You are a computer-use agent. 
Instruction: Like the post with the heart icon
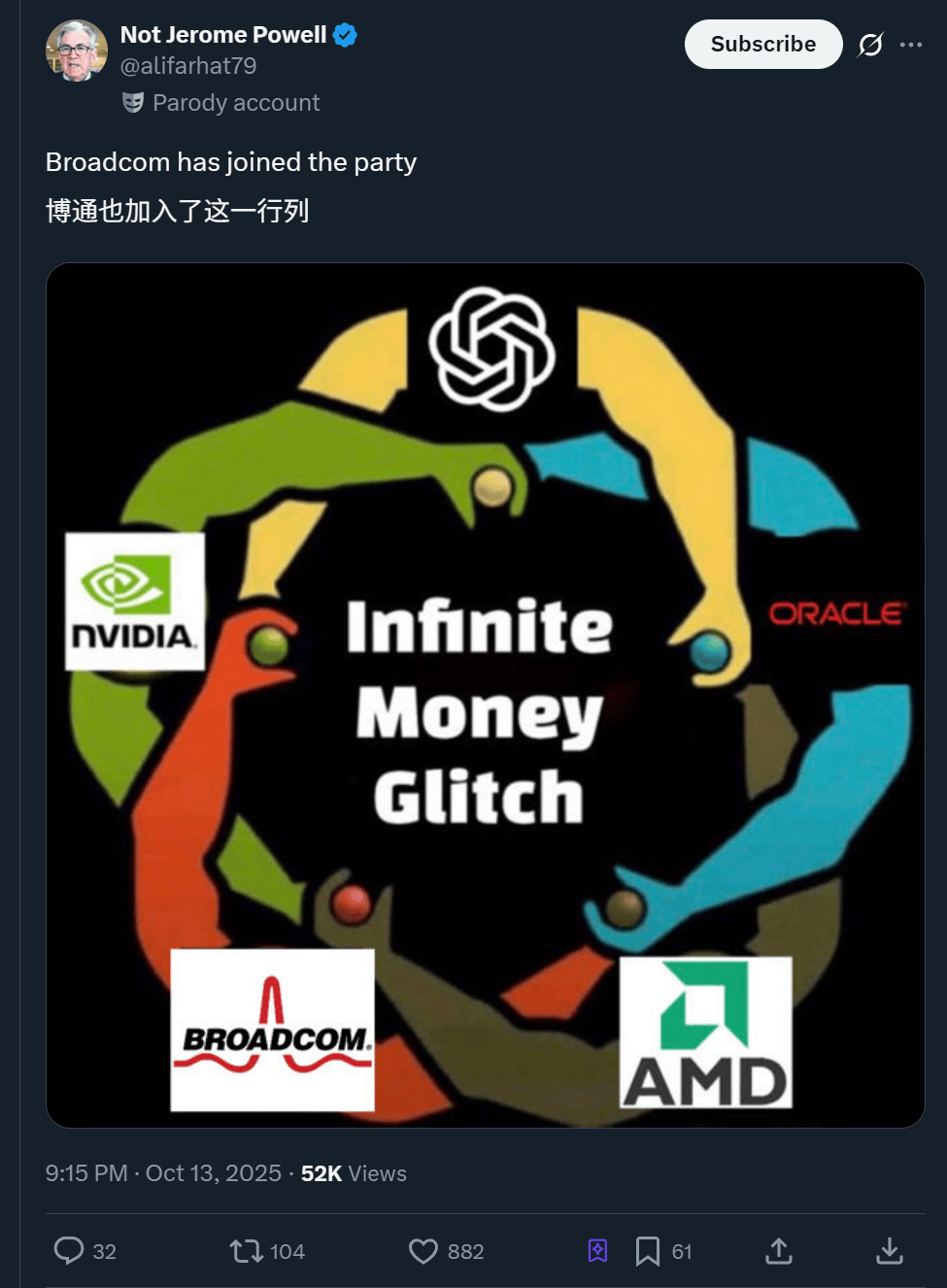click(x=423, y=1251)
